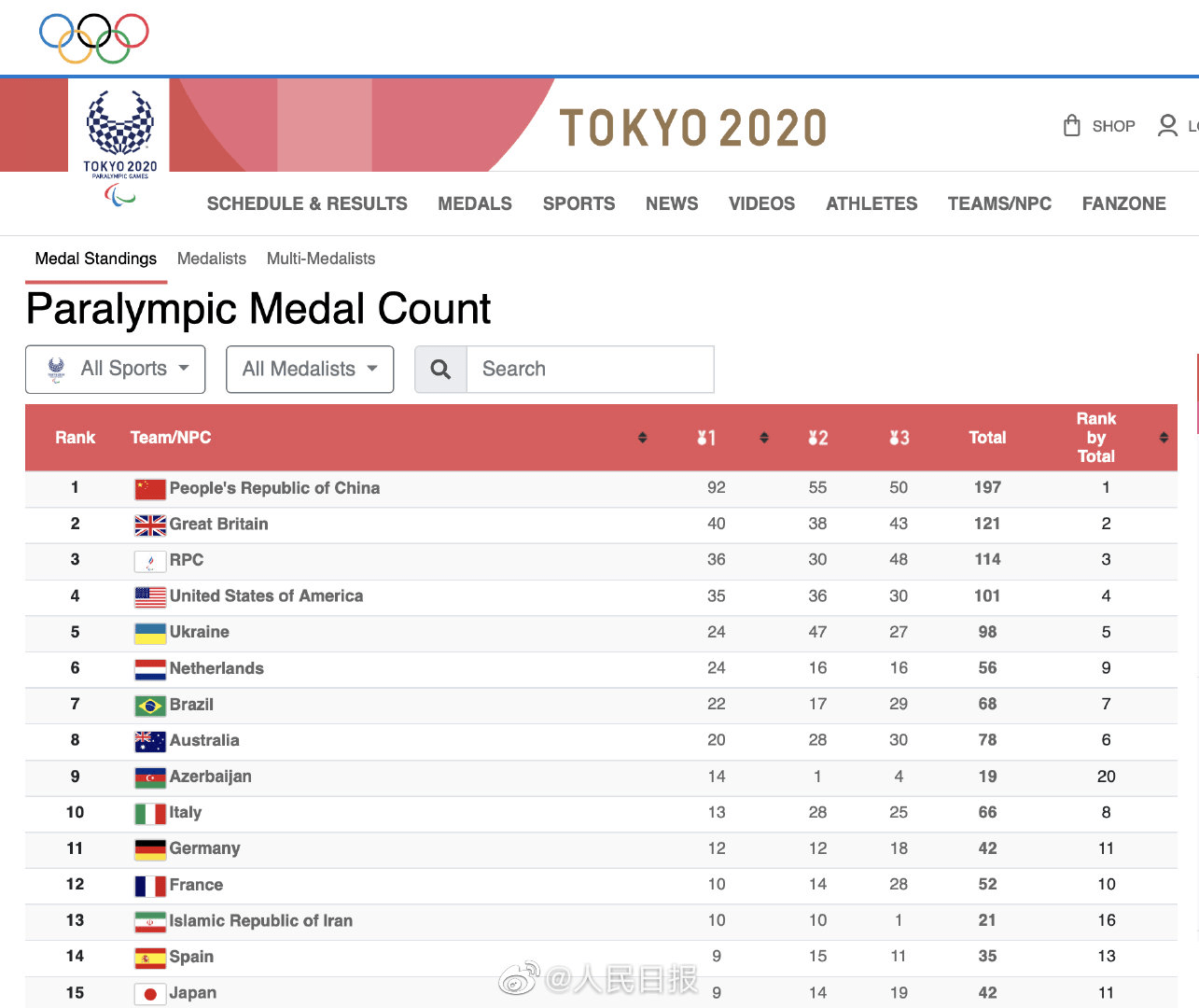The image size is (1199, 1008).
Task: Focus the Search input field
Action: [591, 370]
